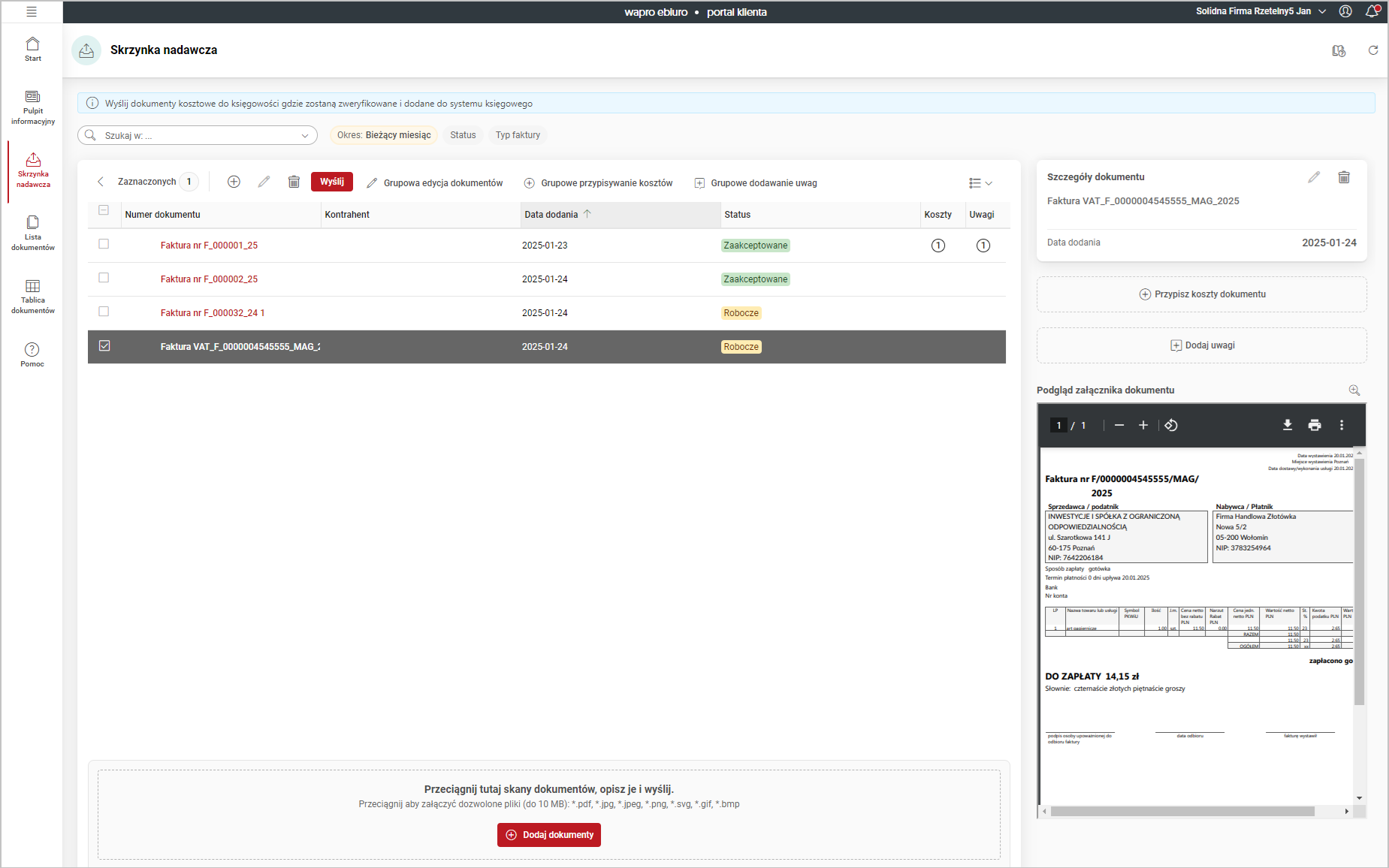Viewport: 1389px width, 868px height.
Task: Click Zaakceptowane status of F_000002_25
Action: tap(756, 279)
